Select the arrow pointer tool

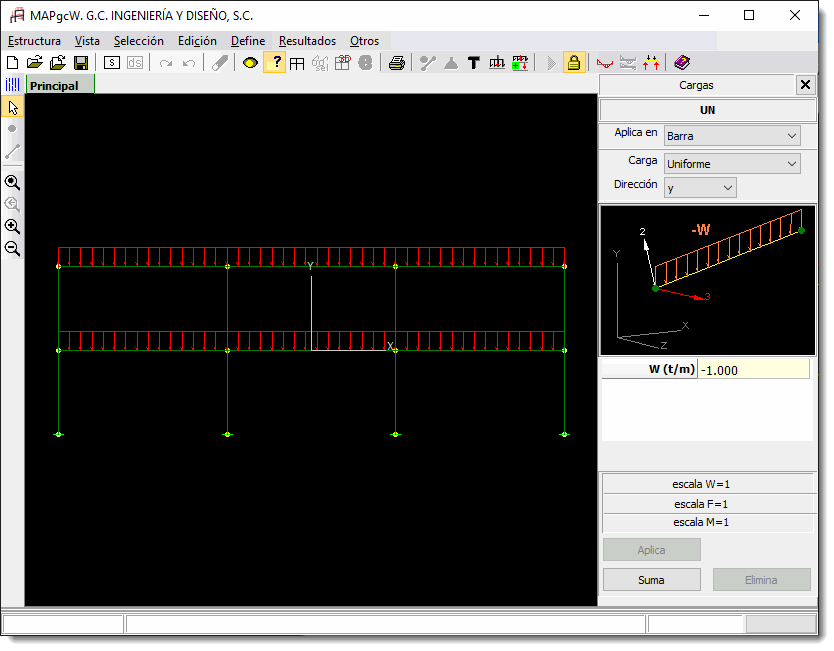coord(13,108)
